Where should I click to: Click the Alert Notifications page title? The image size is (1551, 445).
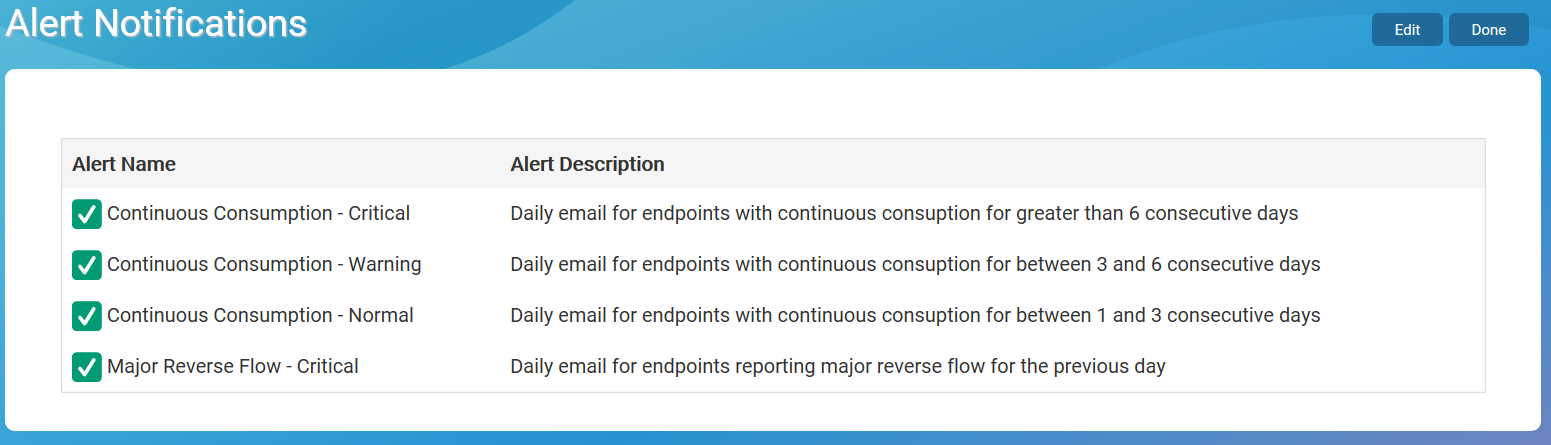click(156, 24)
